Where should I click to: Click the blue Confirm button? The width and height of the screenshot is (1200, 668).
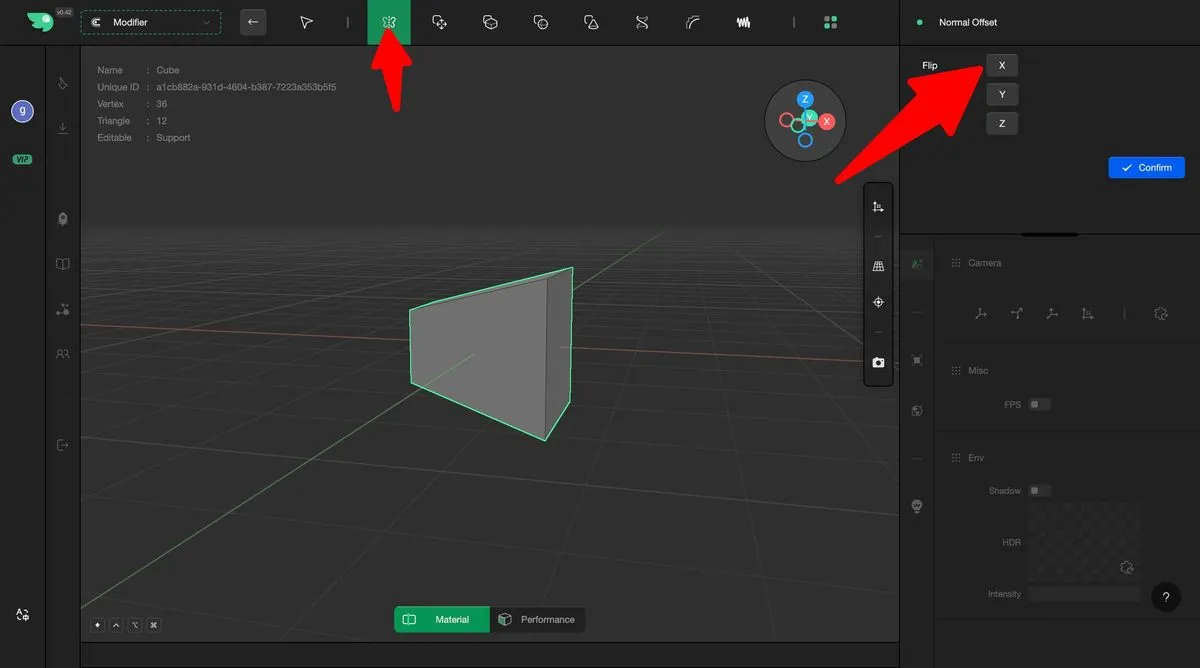point(1146,168)
